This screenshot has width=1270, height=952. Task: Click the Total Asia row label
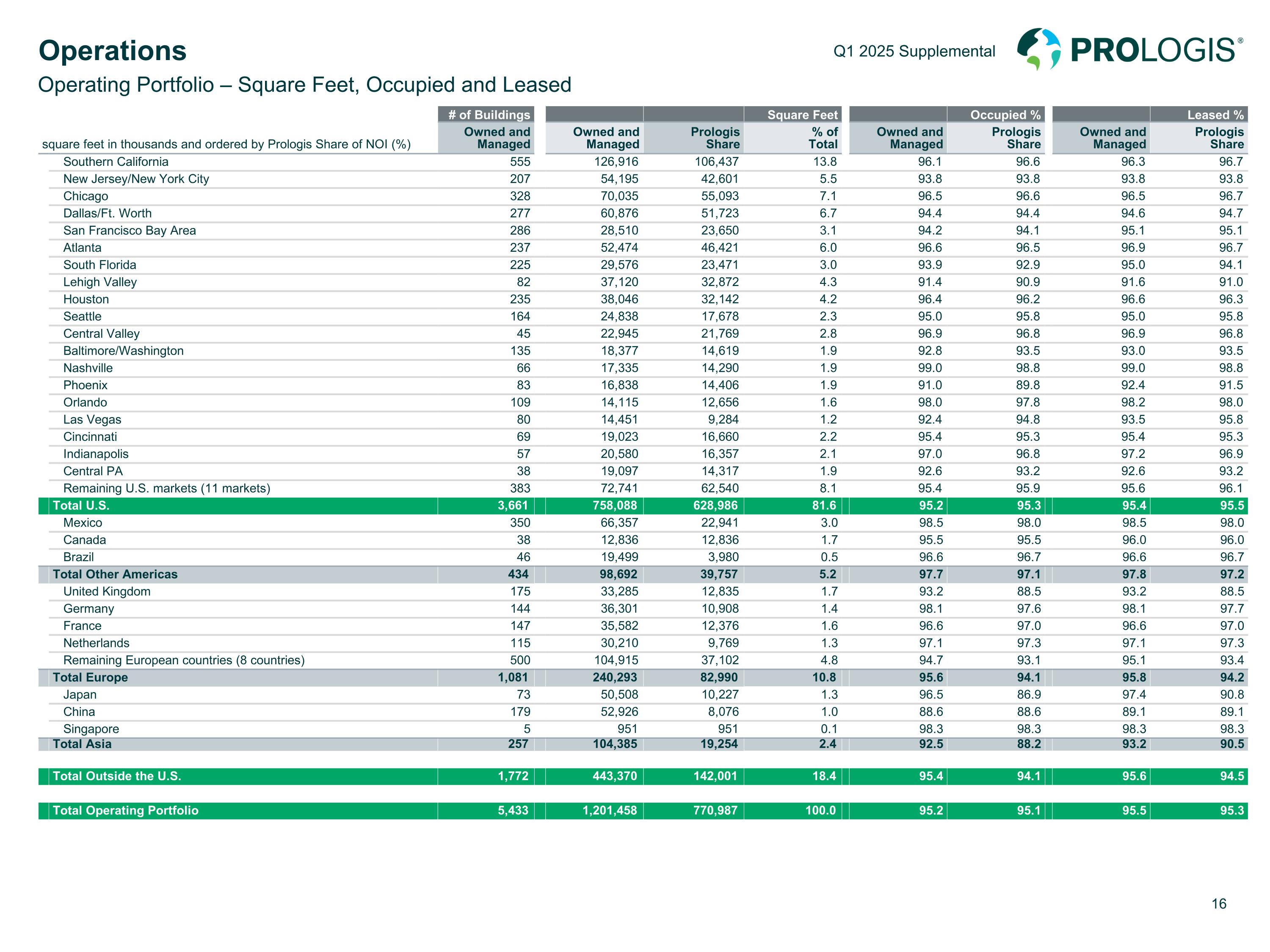tap(82, 744)
